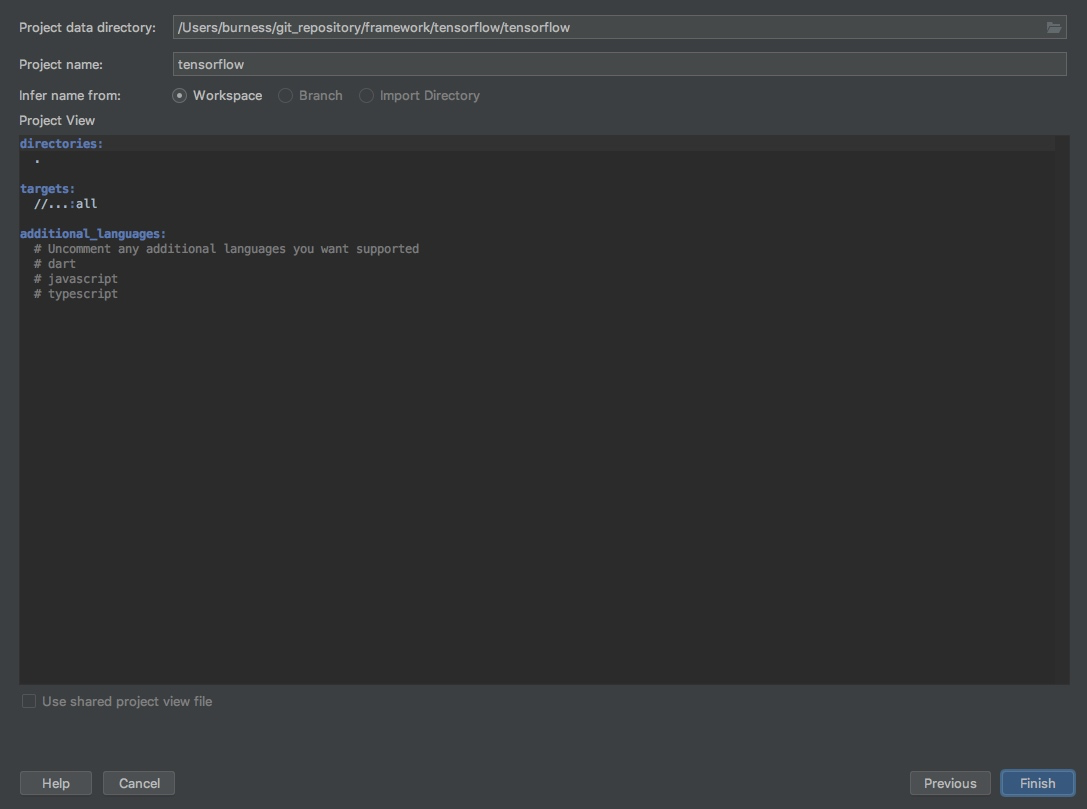Select the Branch radio option

pyautogui.click(x=286, y=96)
